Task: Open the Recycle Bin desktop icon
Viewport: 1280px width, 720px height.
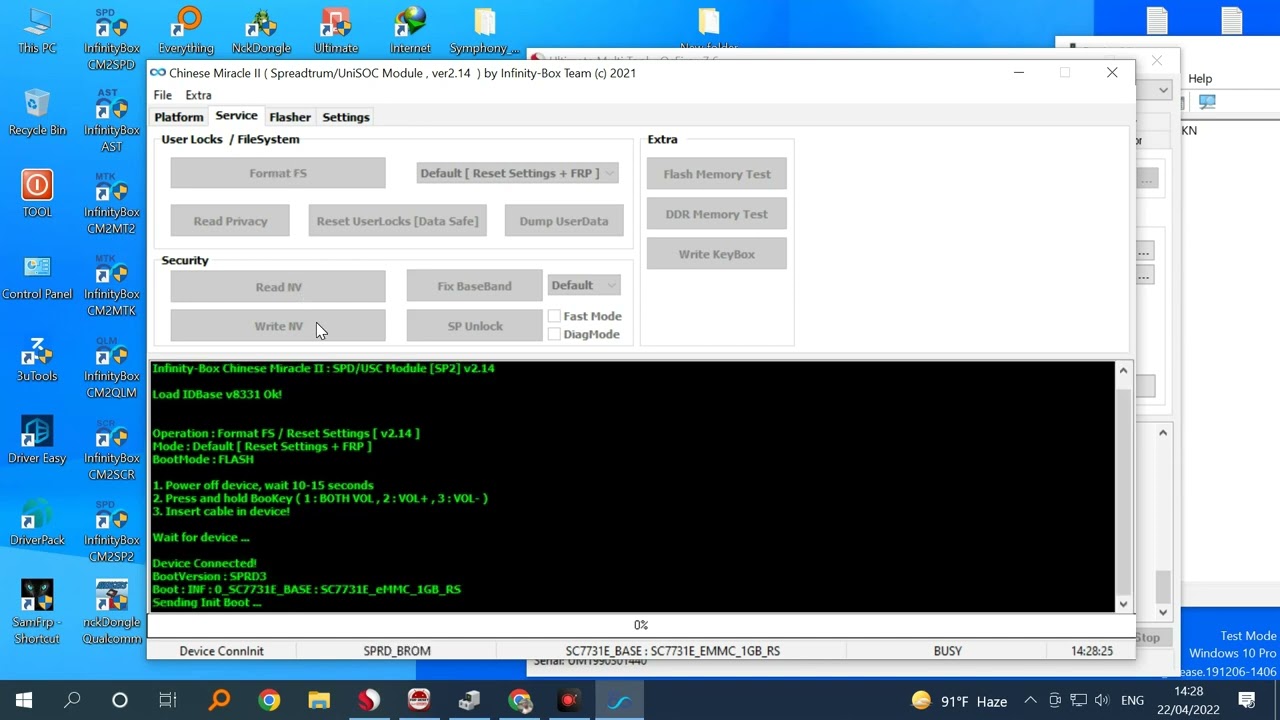Action: 37,112
